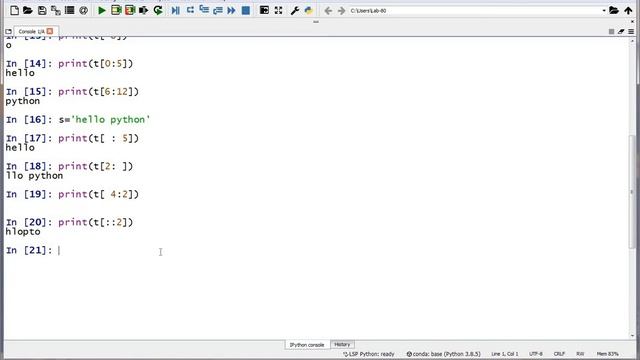Go up to the parent directory
Image resolution: width=640 pixels, height=360 pixels.
pos(628,11)
